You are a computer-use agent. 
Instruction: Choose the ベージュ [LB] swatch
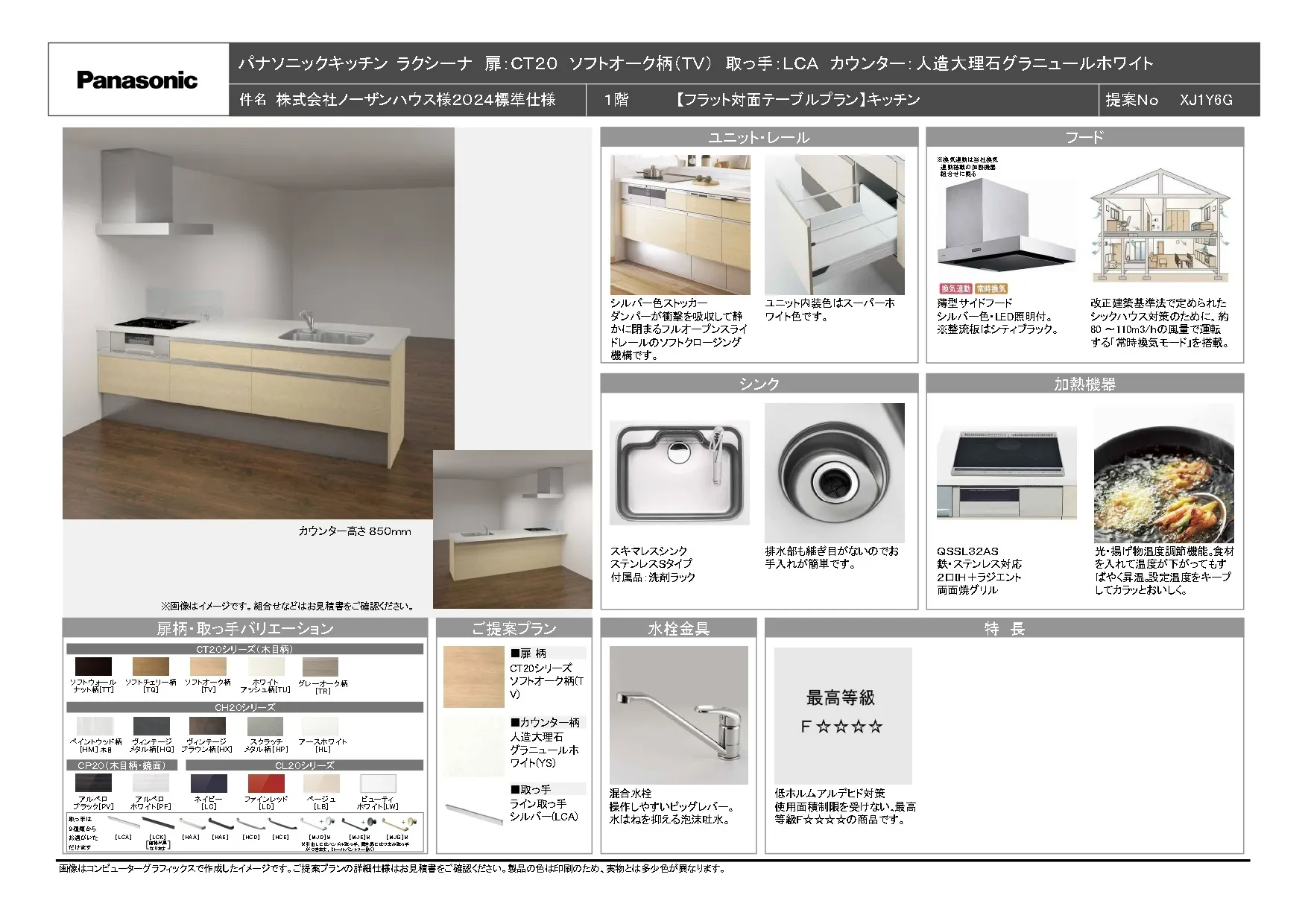(x=321, y=783)
